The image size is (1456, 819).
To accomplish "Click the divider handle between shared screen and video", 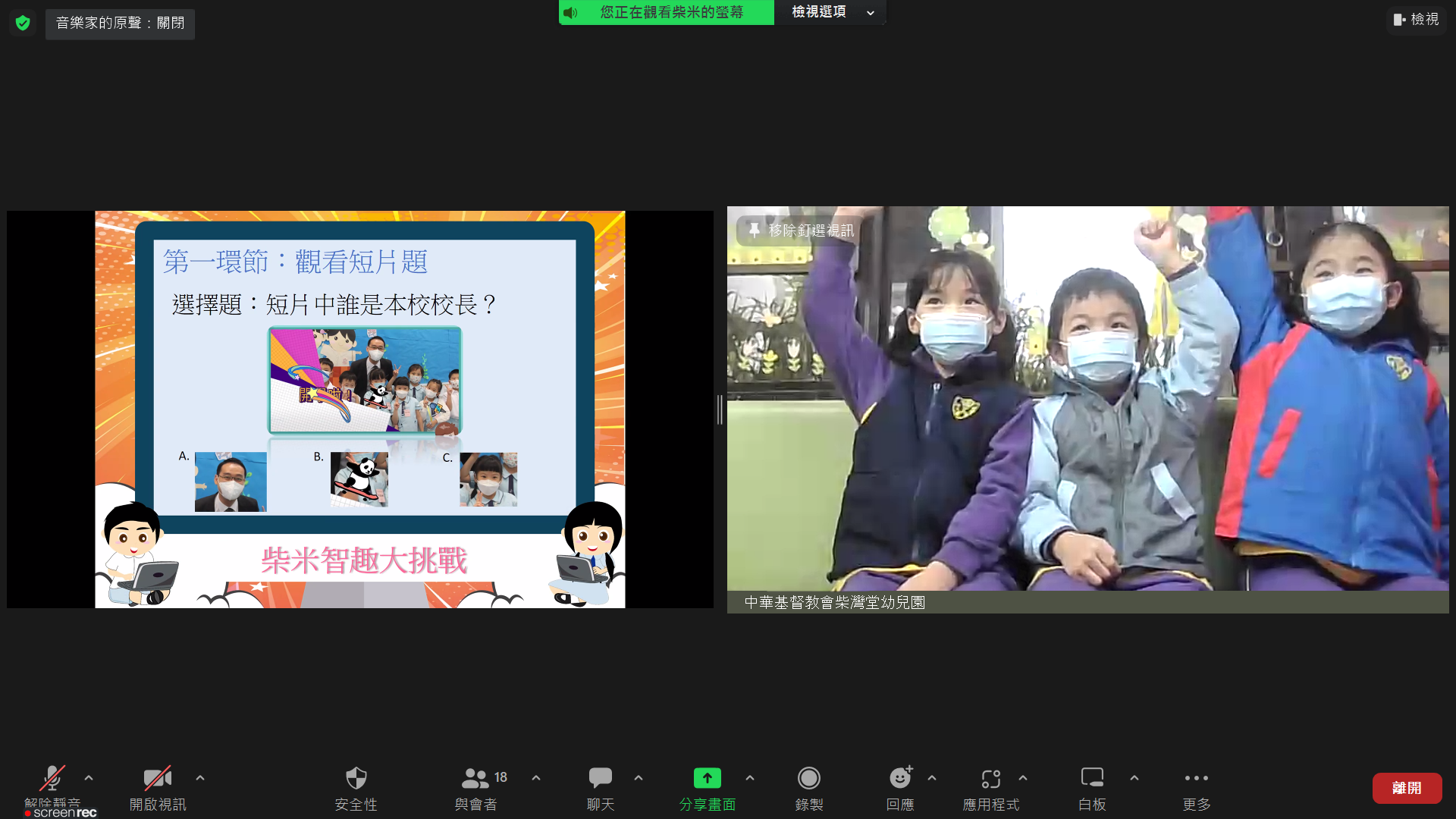I will pyautogui.click(x=720, y=409).
